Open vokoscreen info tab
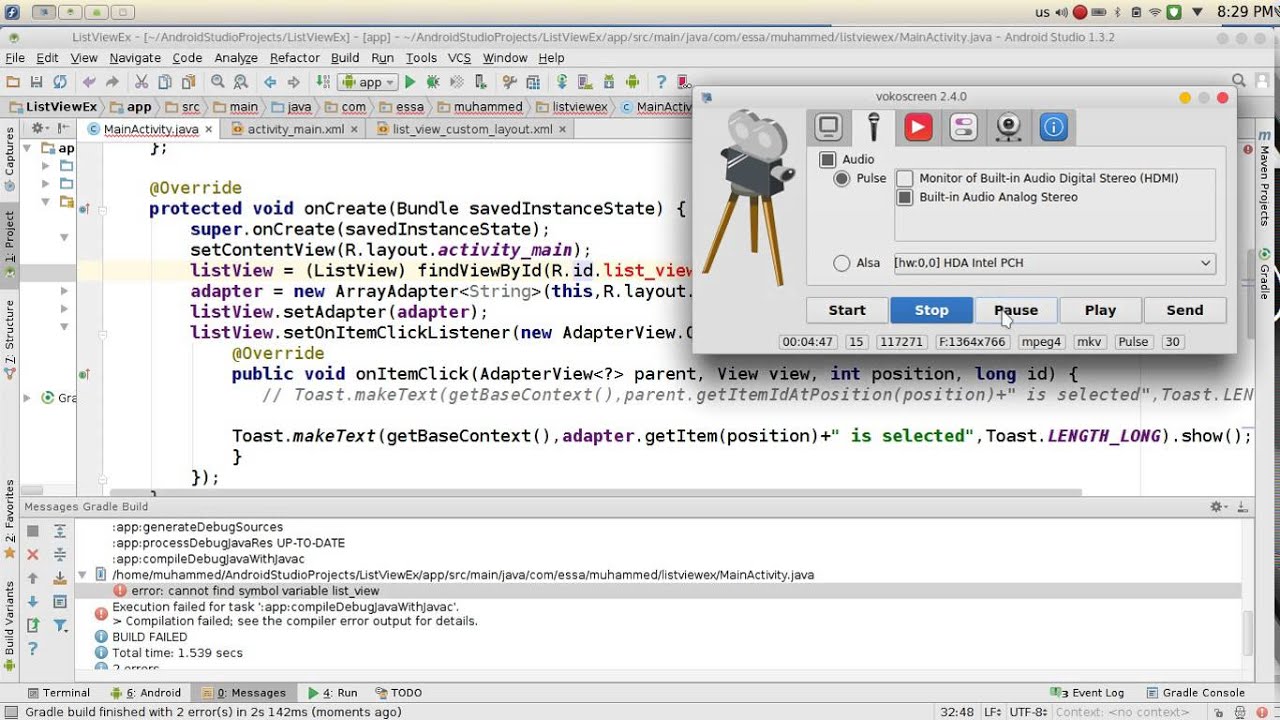1280x720 pixels. (1053, 127)
